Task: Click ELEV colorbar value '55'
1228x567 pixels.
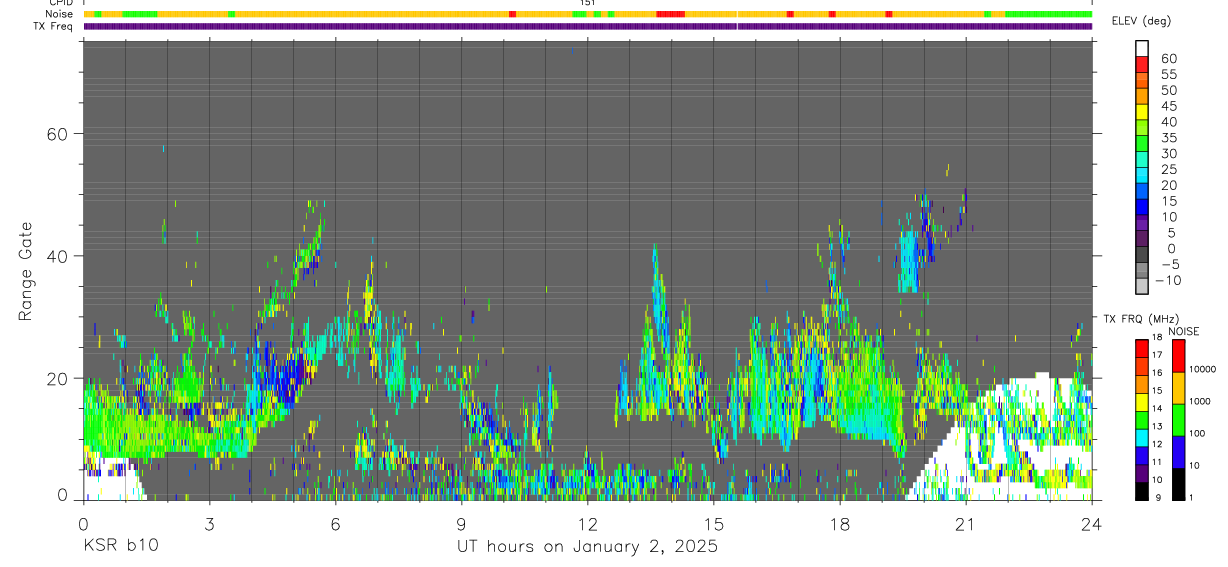Action: (x=1167, y=75)
